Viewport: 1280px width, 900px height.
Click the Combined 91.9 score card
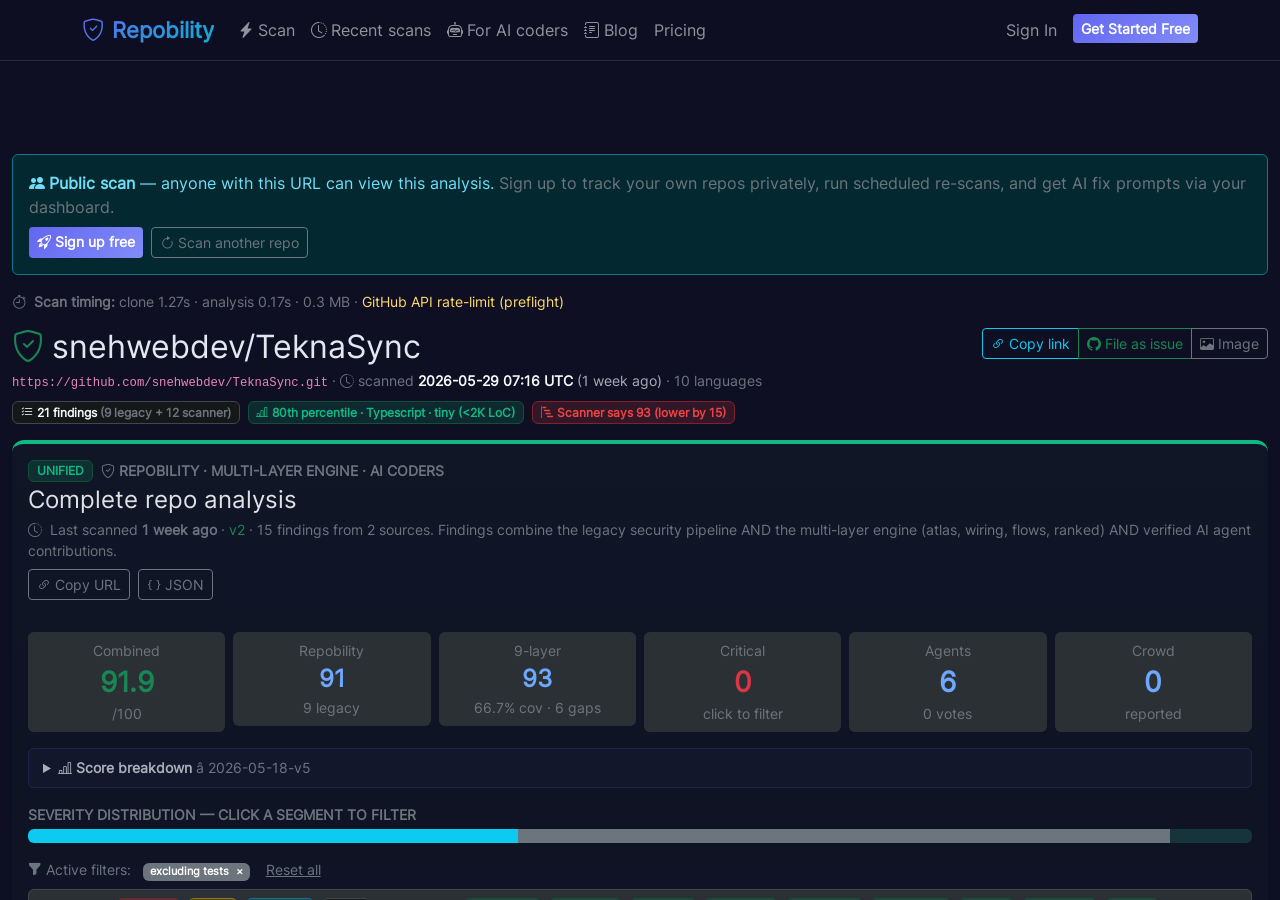[x=126, y=682]
